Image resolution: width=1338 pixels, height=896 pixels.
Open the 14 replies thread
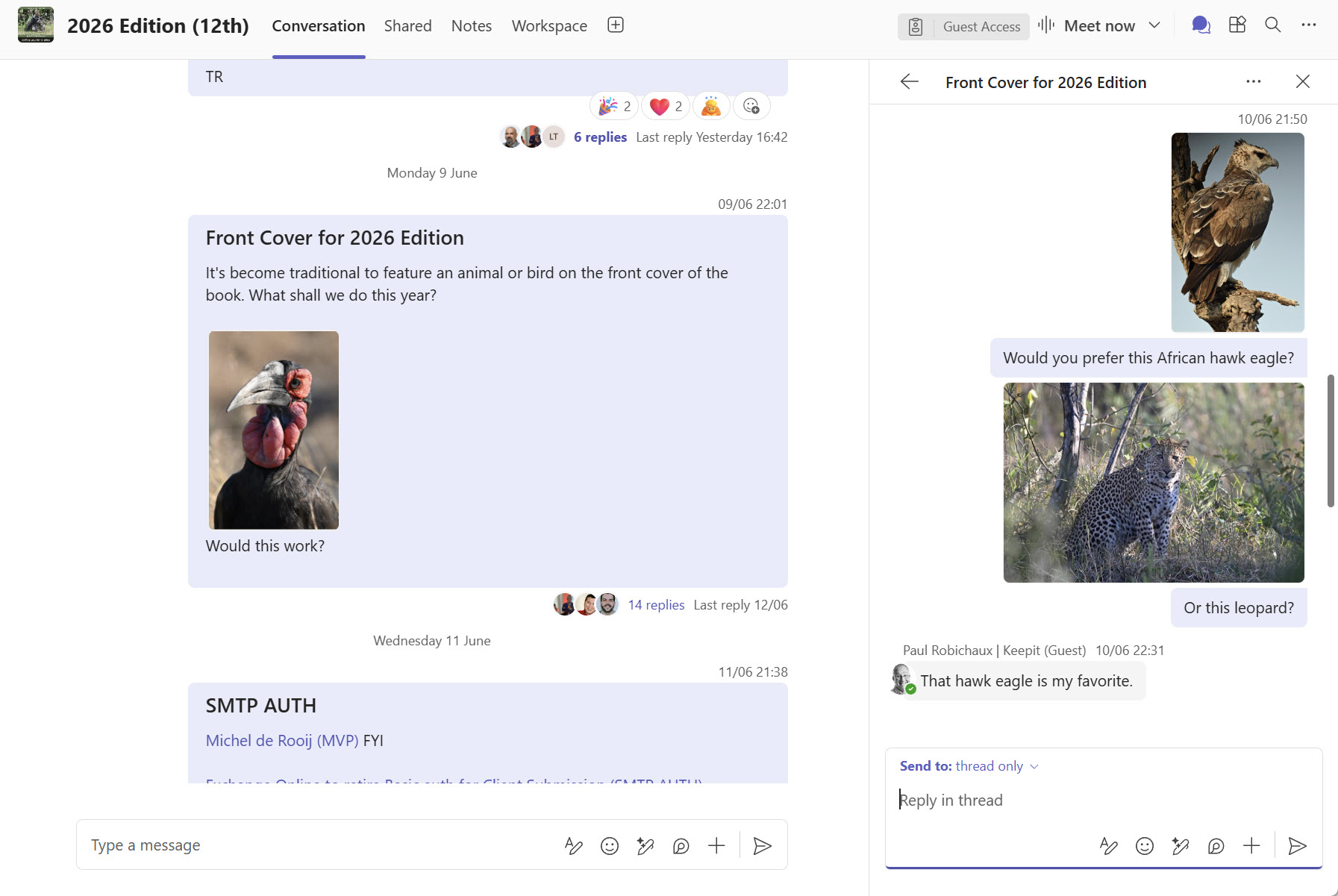[655, 604]
